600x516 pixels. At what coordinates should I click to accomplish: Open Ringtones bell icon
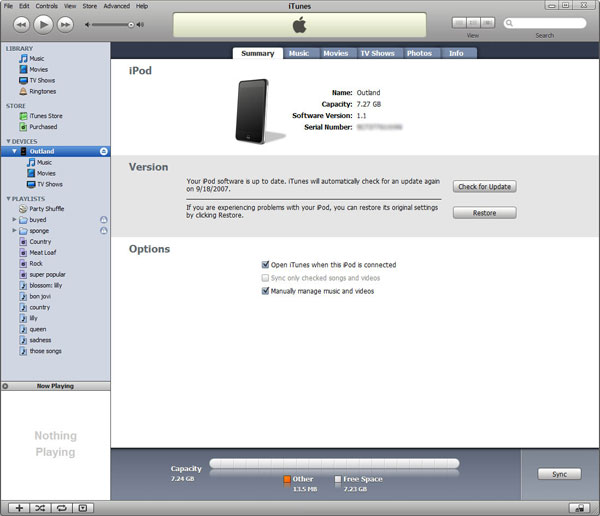[23, 91]
